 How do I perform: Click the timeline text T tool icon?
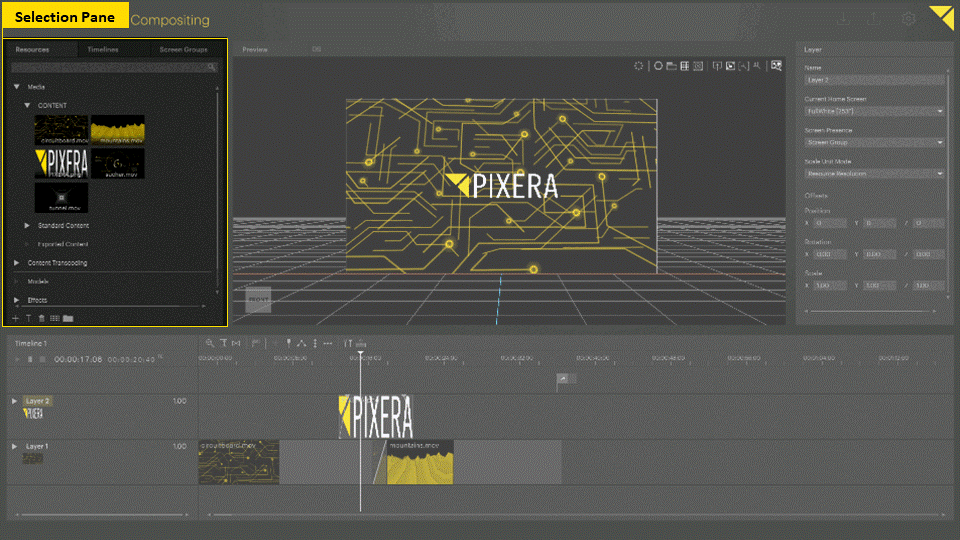click(x=223, y=343)
